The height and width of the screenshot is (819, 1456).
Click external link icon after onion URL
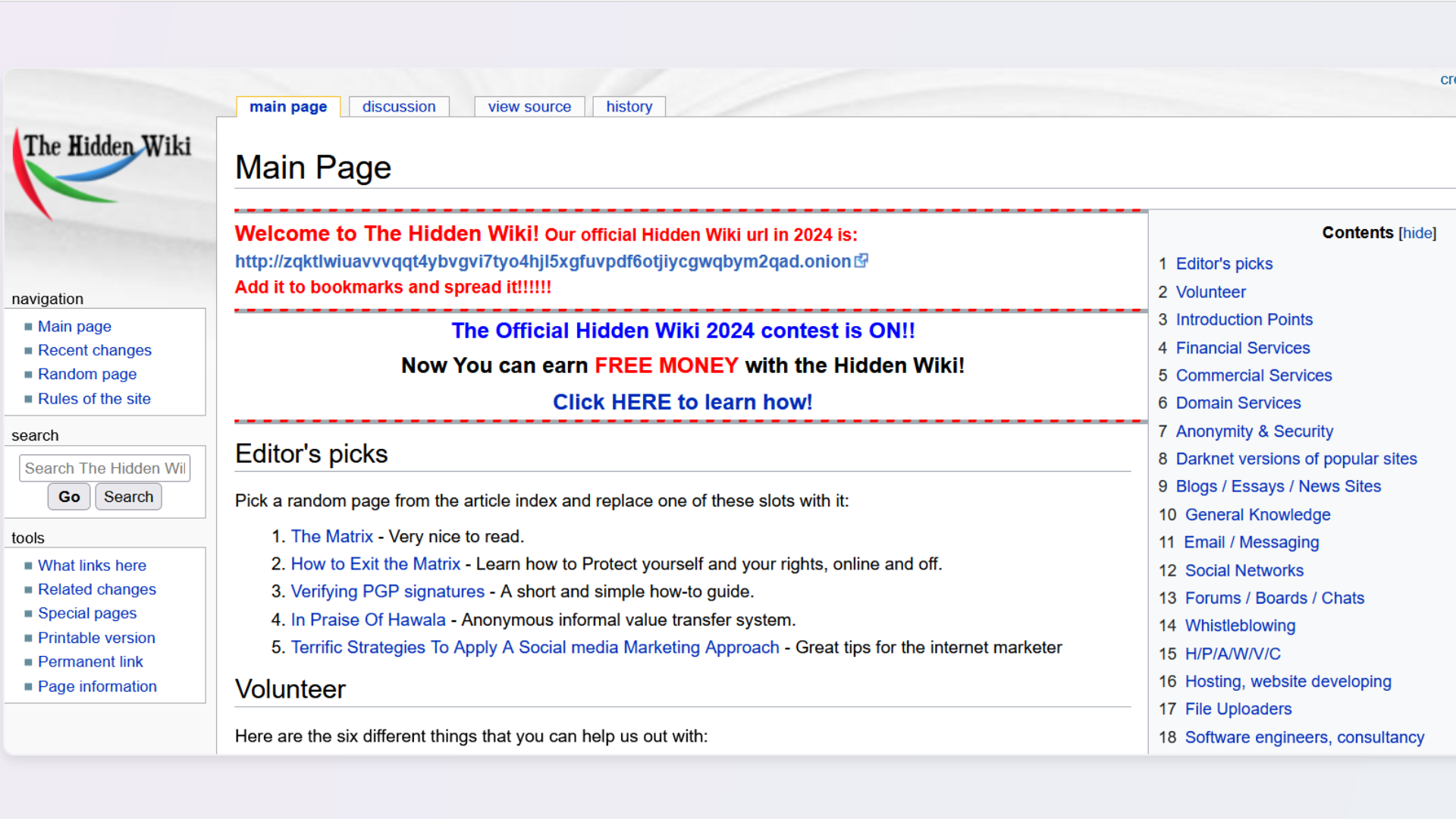coord(861,261)
